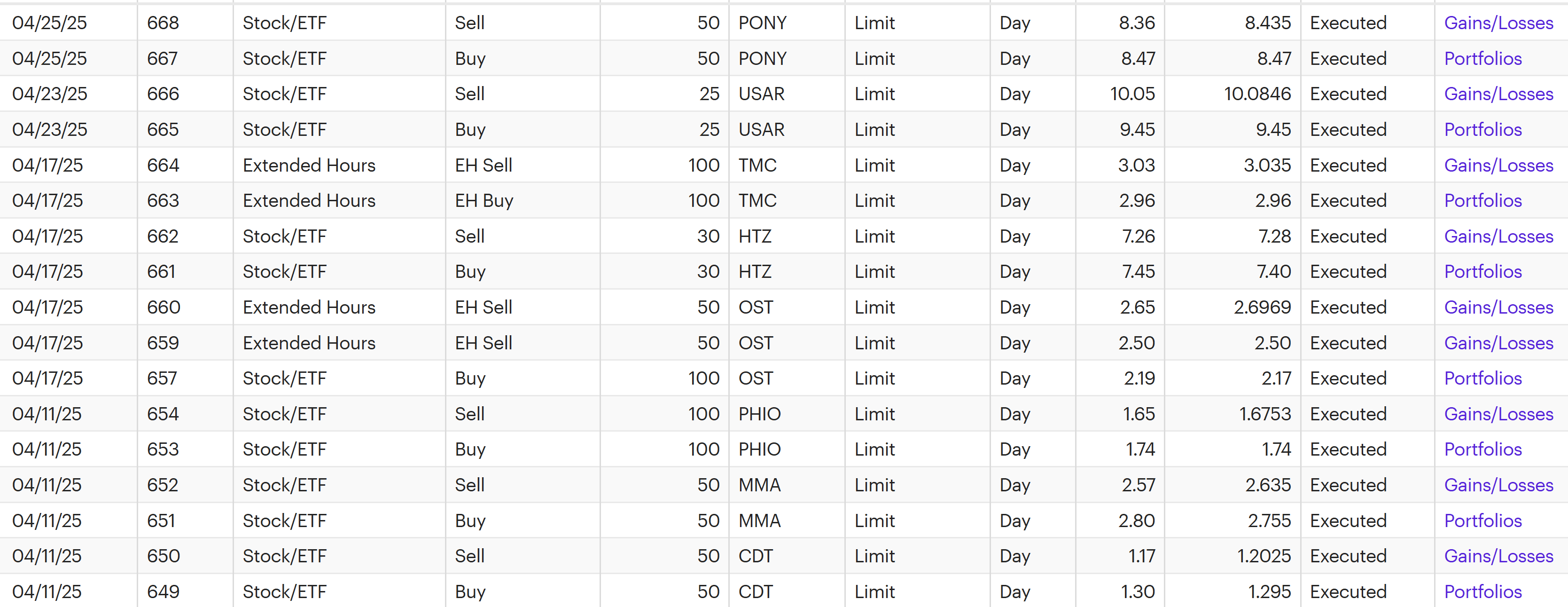Open Gains/Losses for OST order 659
The image size is (1568, 607).
(x=1498, y=343)
